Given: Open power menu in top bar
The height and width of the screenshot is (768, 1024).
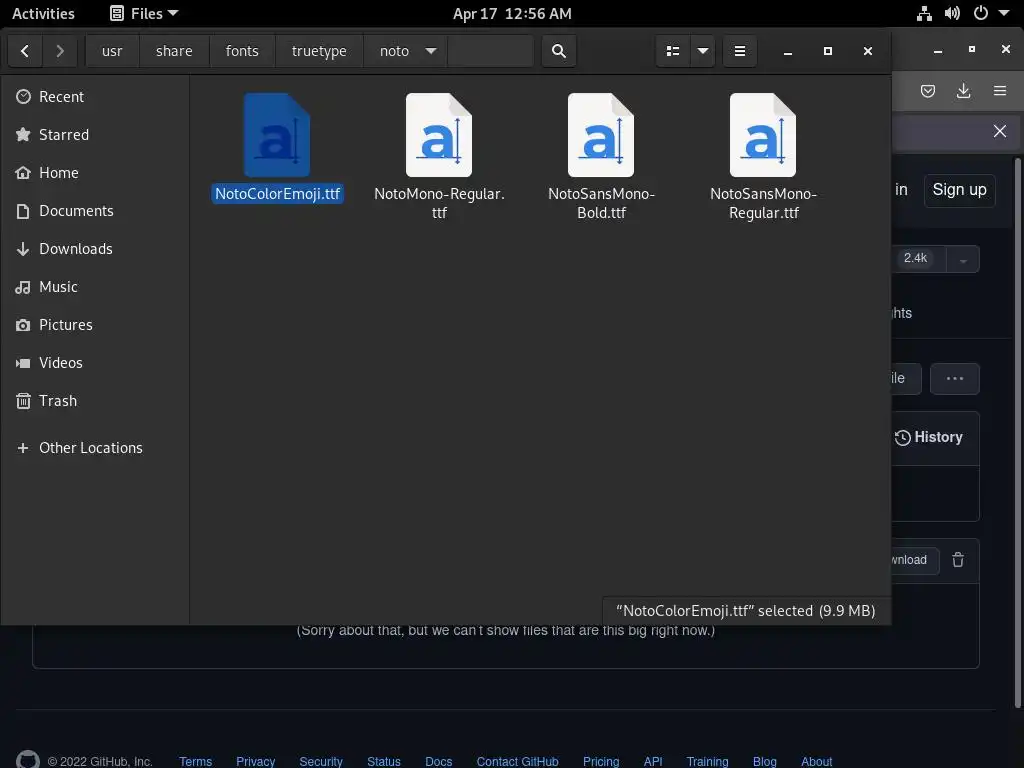Looking at the screenshot, I should click(981, 13).
